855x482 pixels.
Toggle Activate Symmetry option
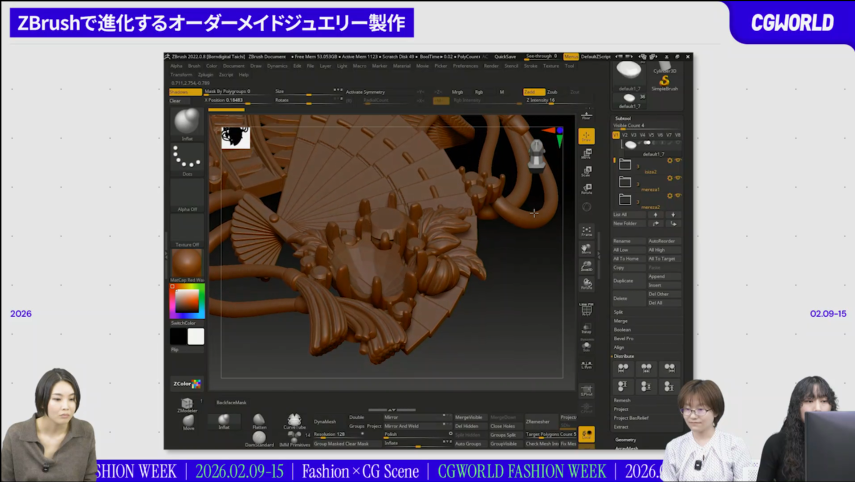pyautogui.click(x=364, y=92)
